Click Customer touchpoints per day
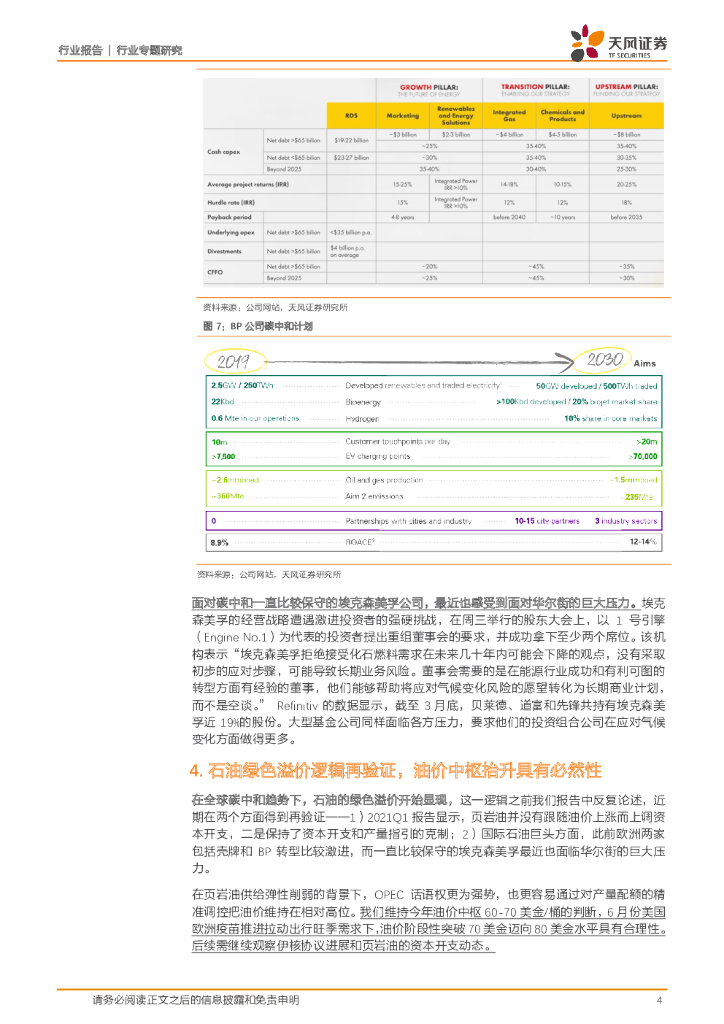This screenshot has width=724, height=1024. click(398, 441)
